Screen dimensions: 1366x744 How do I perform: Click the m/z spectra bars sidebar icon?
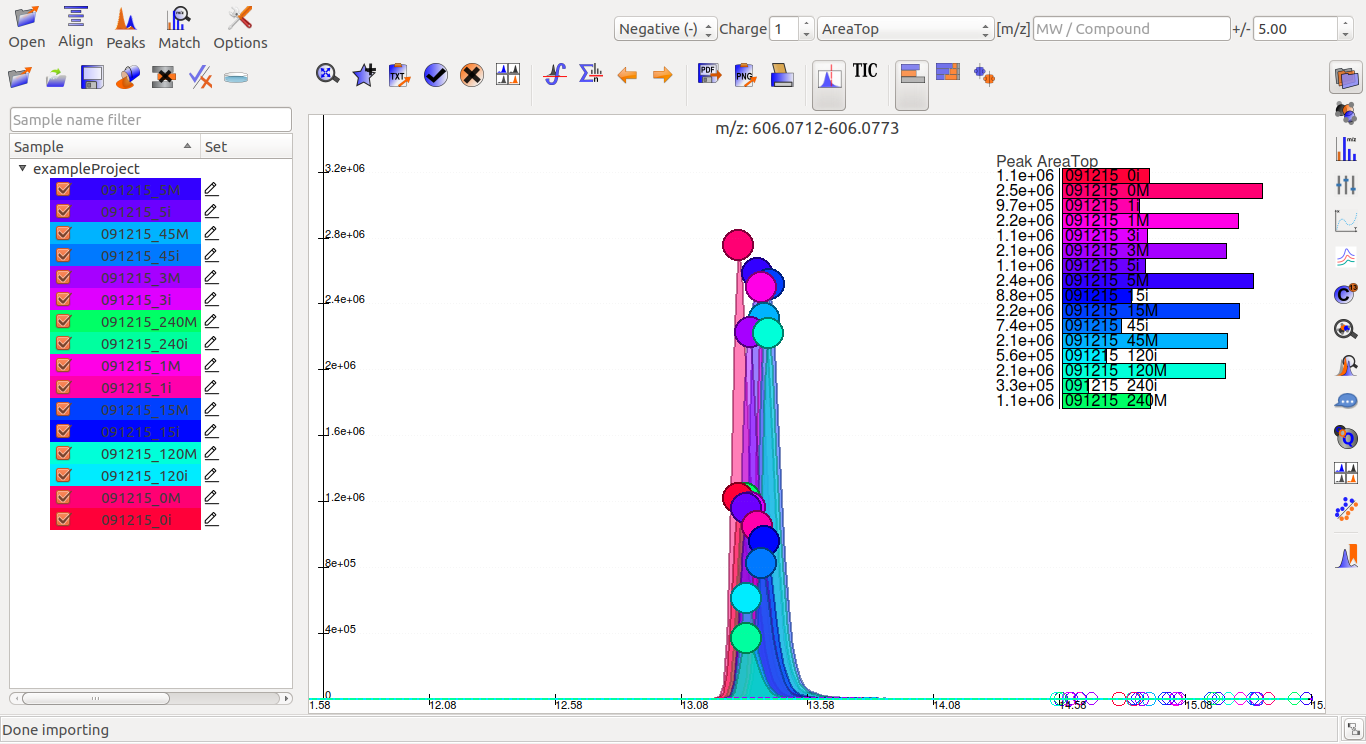click(1346, 149)
